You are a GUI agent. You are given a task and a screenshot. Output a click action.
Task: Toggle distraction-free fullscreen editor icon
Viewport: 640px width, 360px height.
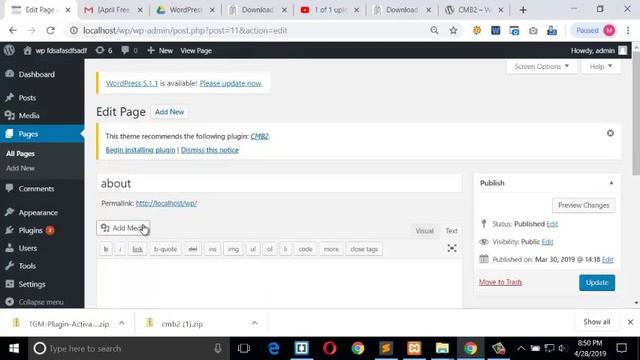[452, 248]
